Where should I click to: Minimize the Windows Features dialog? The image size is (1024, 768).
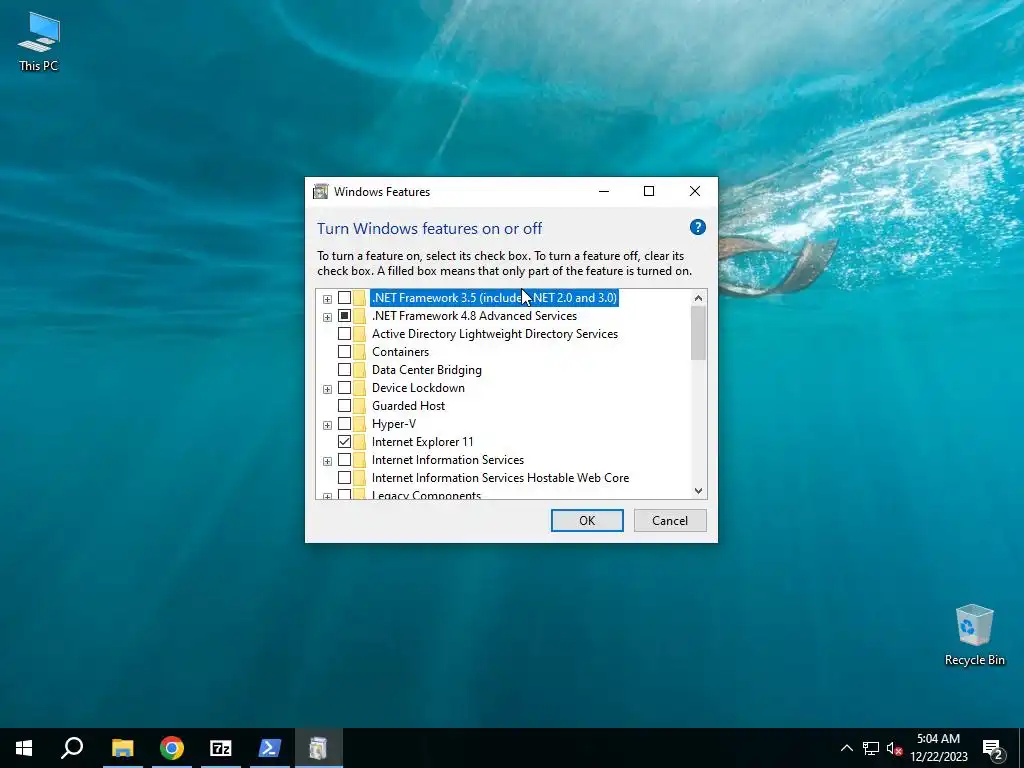click(604, 191)
